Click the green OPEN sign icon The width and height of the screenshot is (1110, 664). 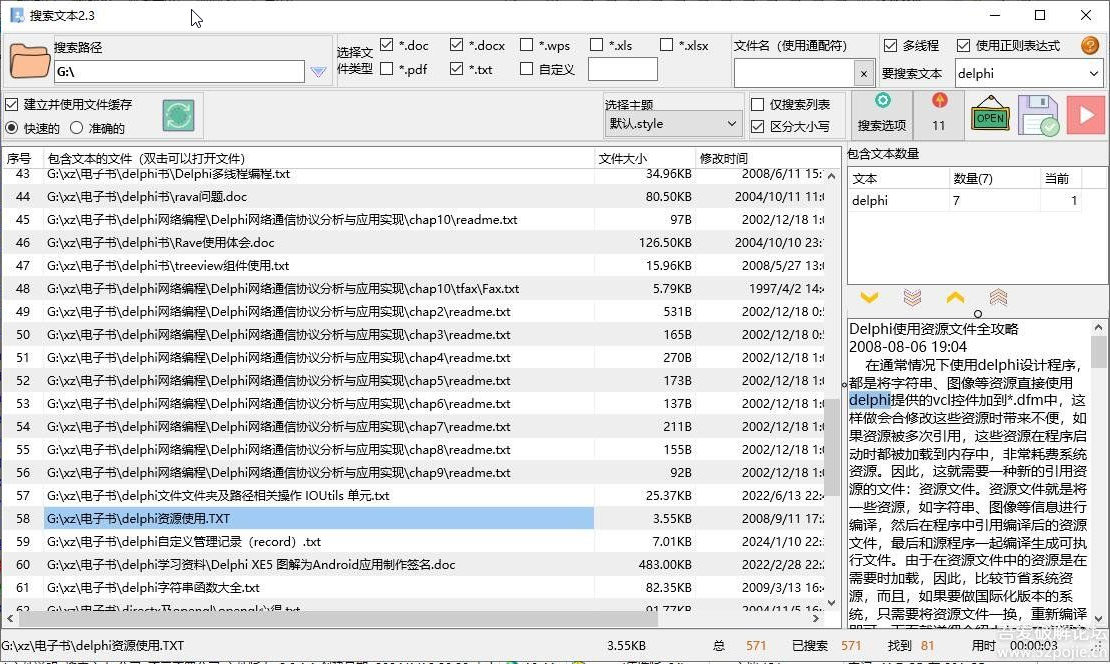click(990, 116)
